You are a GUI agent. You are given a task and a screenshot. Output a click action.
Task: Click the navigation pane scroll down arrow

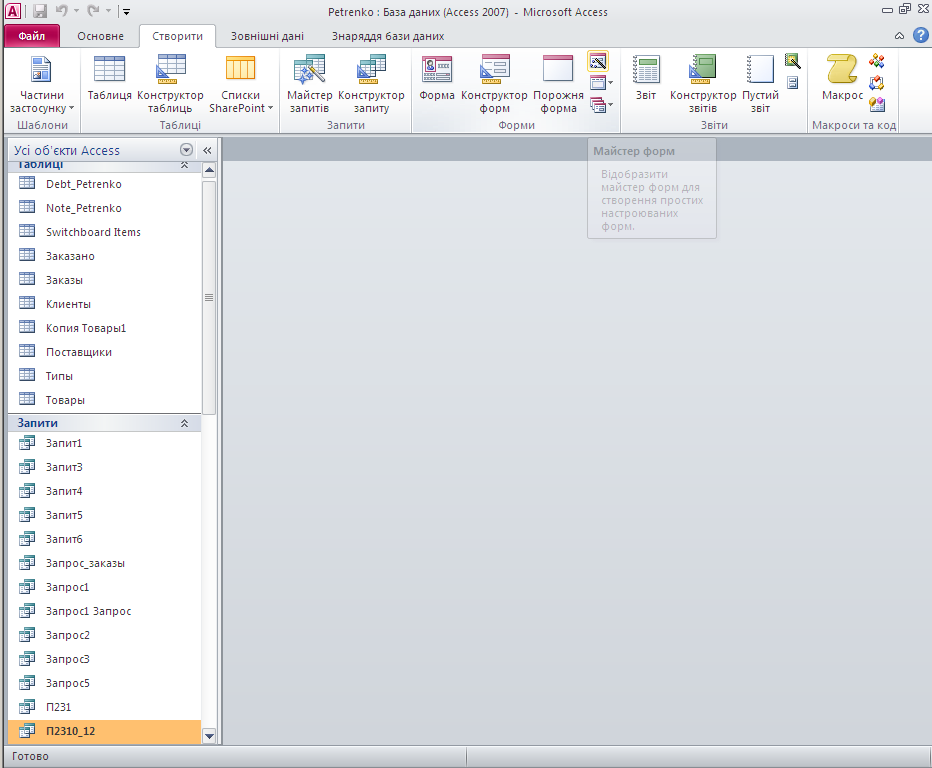pyautogui.click(x=209, y=735)
